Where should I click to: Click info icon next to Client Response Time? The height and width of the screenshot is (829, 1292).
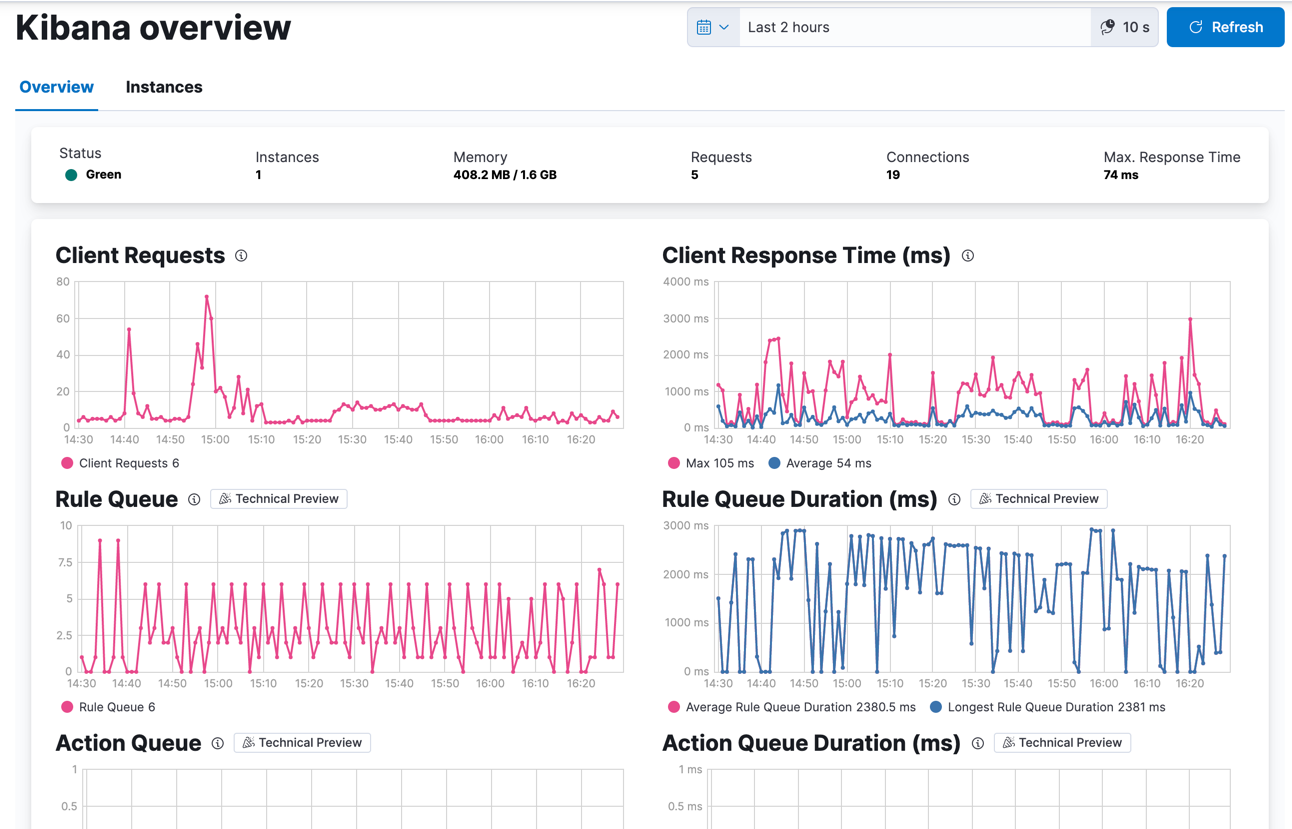(968, 256)
